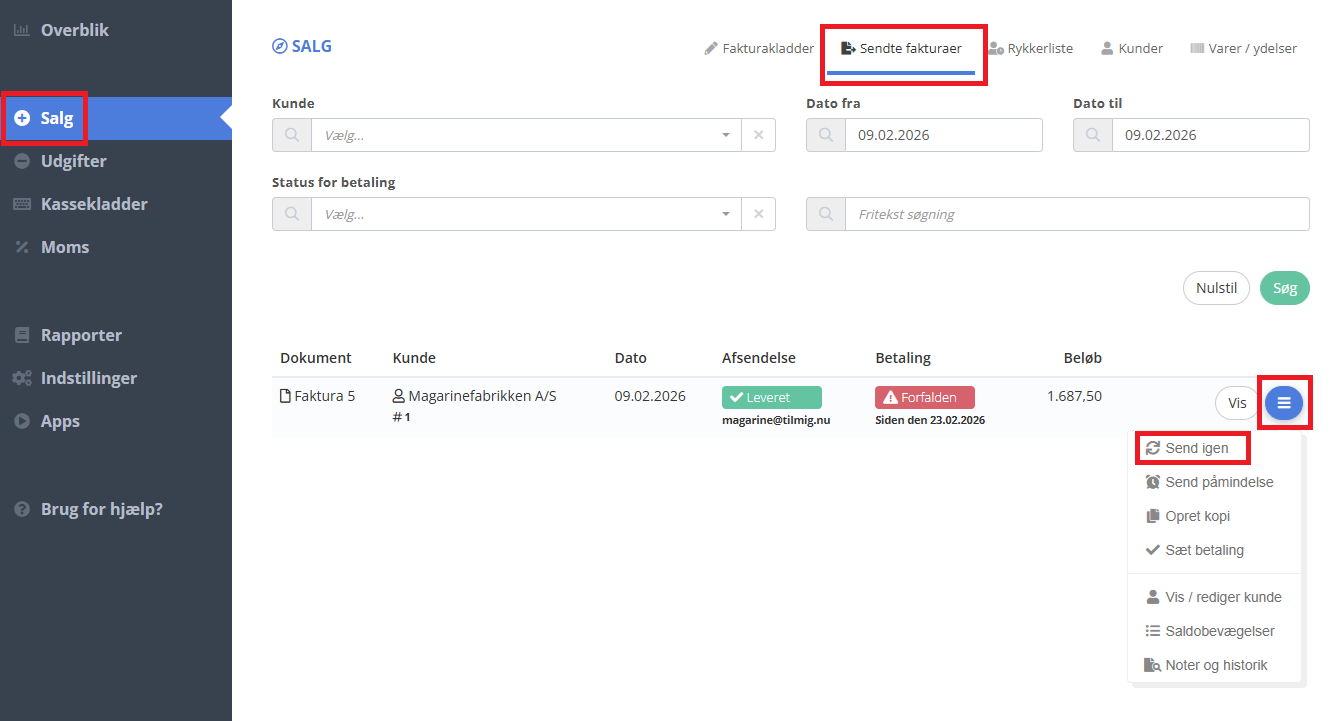Image resolution: width=1343 pixels, height=721 pixels.
Task: Switch to the Fakturakladder tab
Action: point(759,48)
